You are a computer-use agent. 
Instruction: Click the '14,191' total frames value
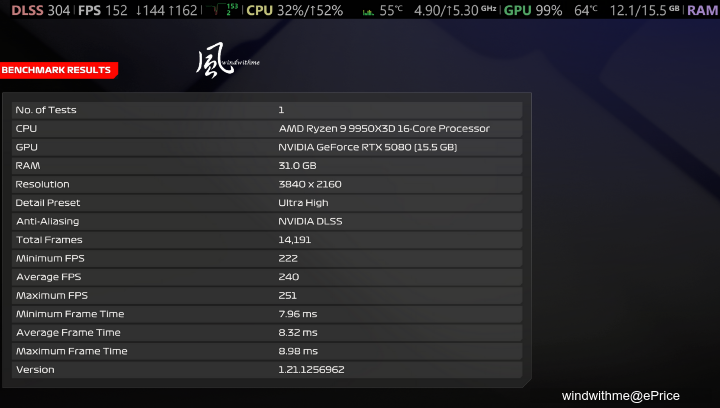click(295, 240)
